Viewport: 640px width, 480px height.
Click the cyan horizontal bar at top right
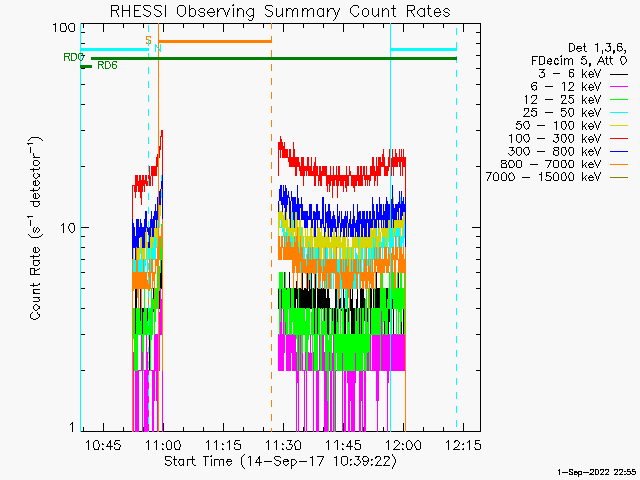[424, 49]
